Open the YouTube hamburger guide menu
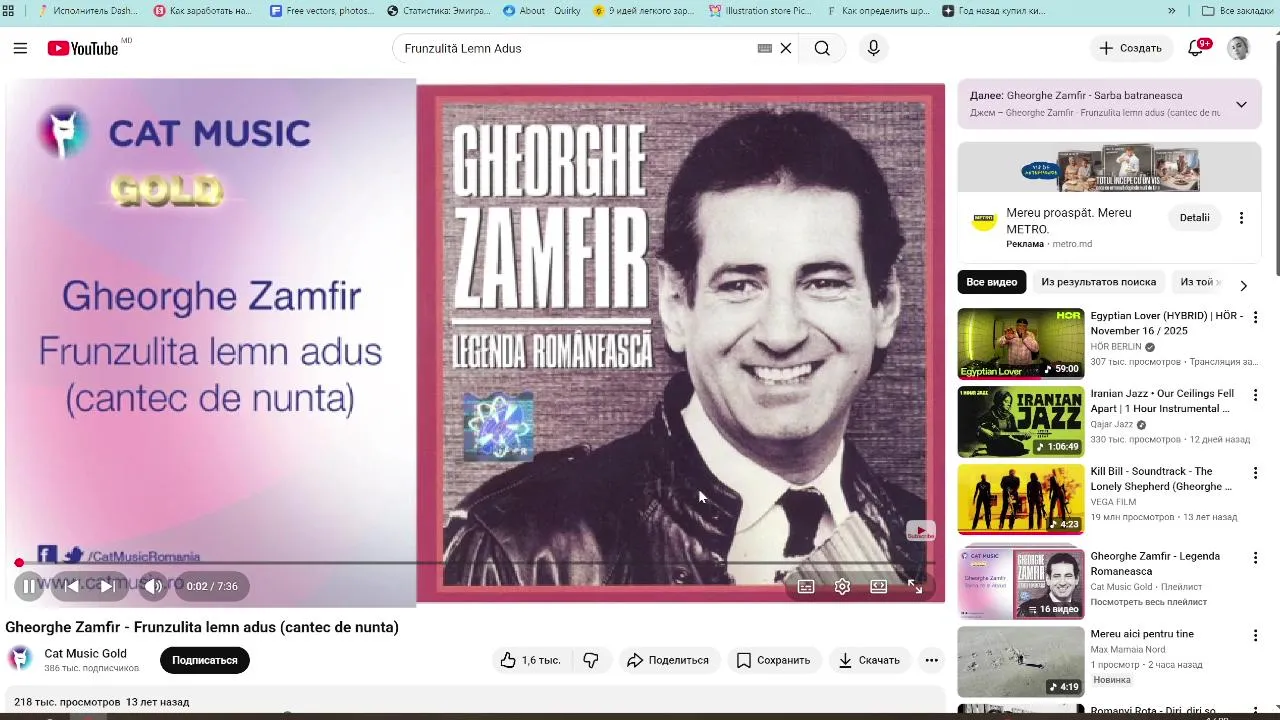 click(20, 48)
